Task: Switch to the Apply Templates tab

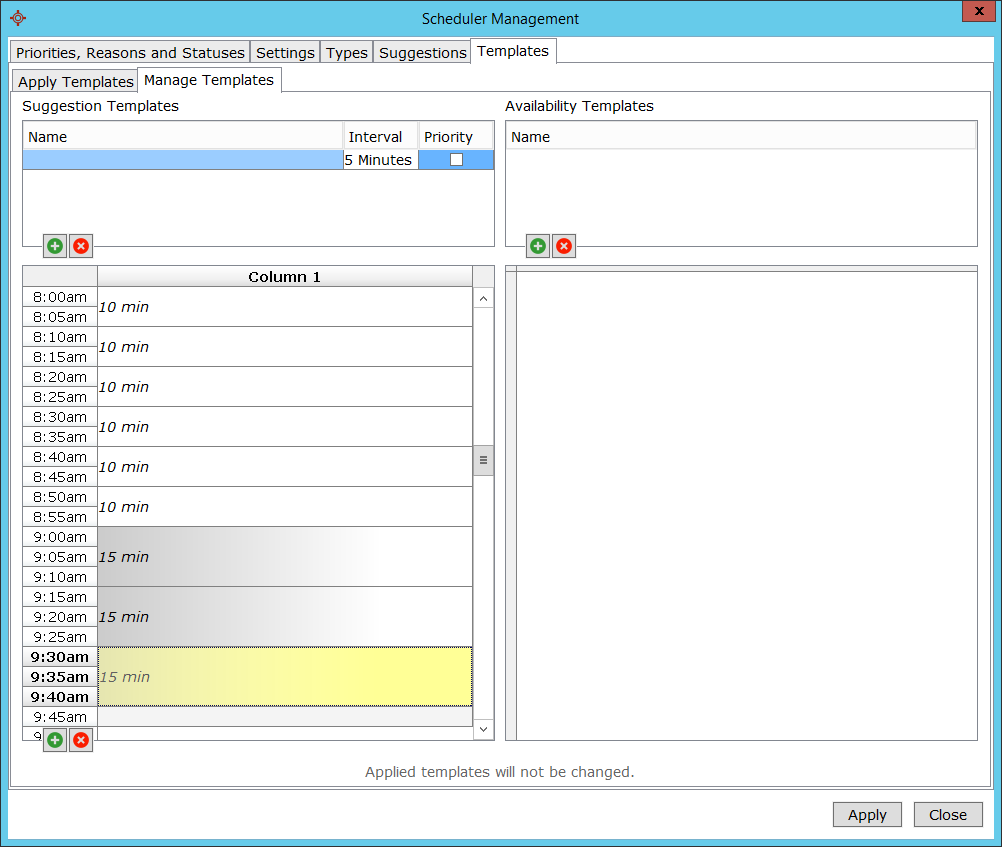Action: tap(76, 82)
